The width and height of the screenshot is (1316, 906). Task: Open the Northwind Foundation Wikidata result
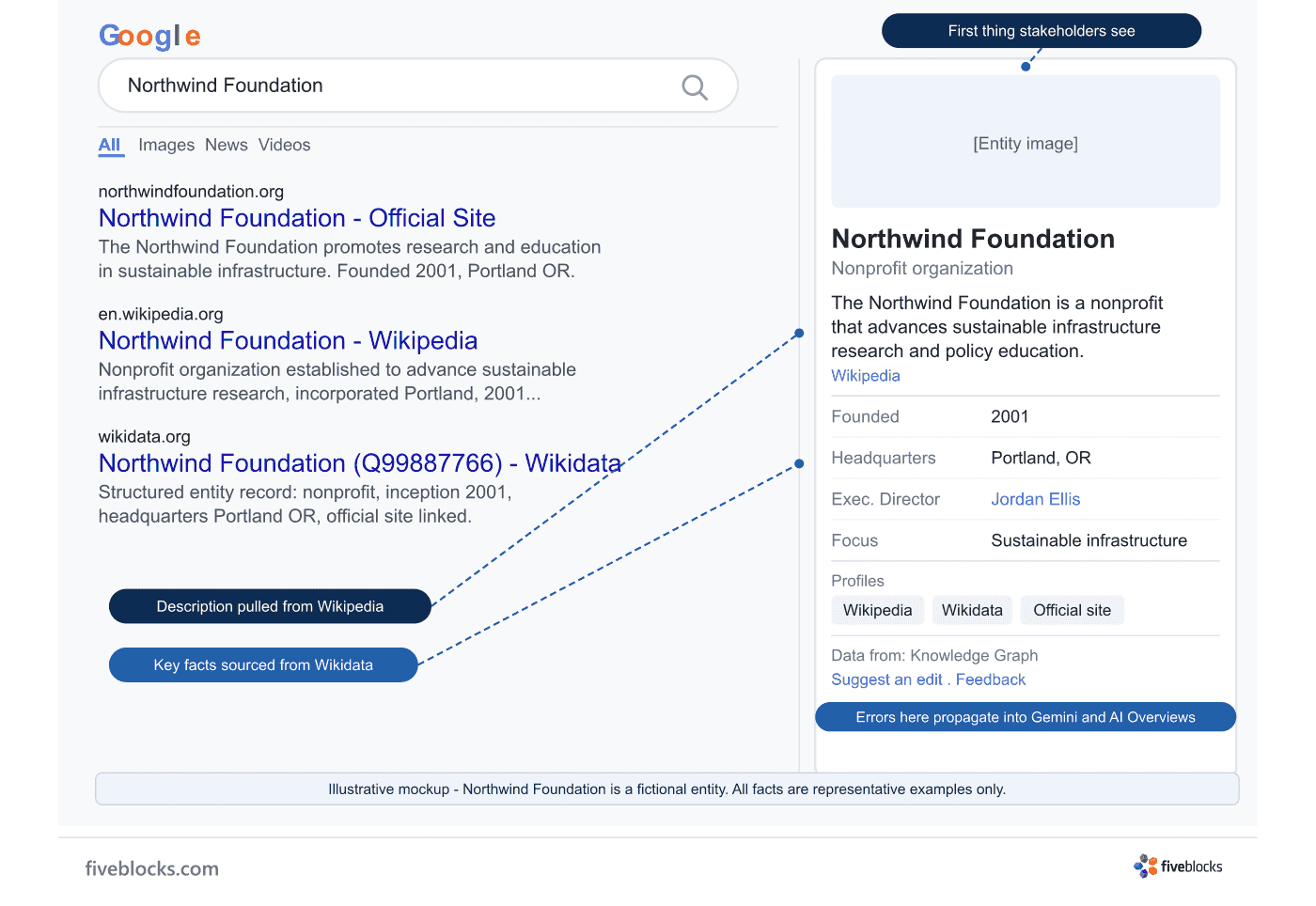pyautogui.click(x=360, y=463)
